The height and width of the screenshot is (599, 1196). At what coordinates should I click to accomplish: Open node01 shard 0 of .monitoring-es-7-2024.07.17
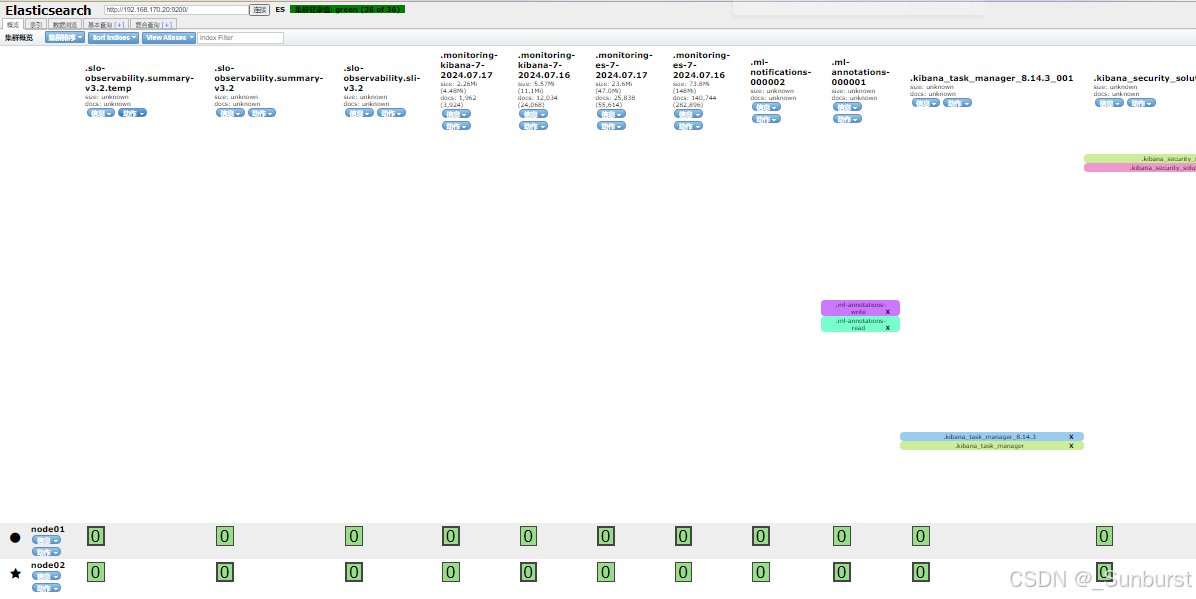pos(606,536)
